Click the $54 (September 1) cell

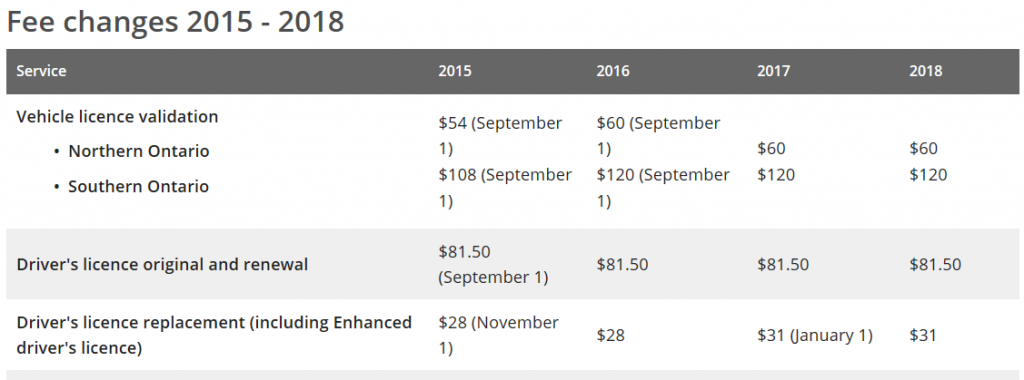[500, 136]
